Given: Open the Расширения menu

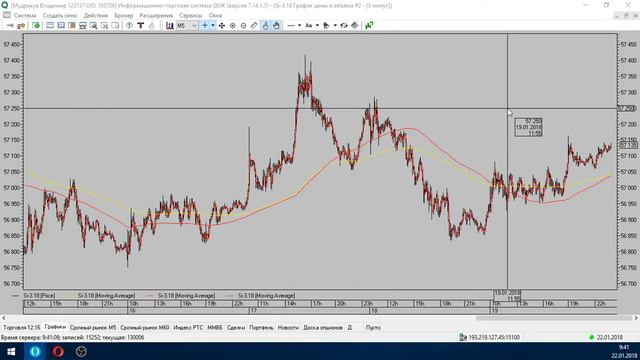Looking at the screenshot, I should coord(156,15).
